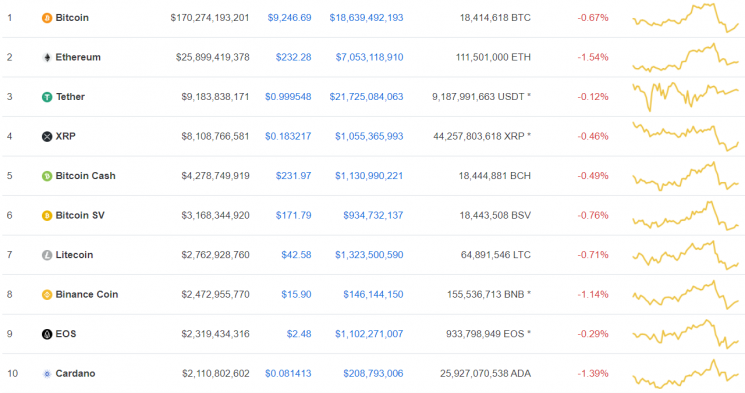This screenshot has width=745, height=393.
Task: Select Ethereum market cap $25,899,419,378
Action: (212, 57)
